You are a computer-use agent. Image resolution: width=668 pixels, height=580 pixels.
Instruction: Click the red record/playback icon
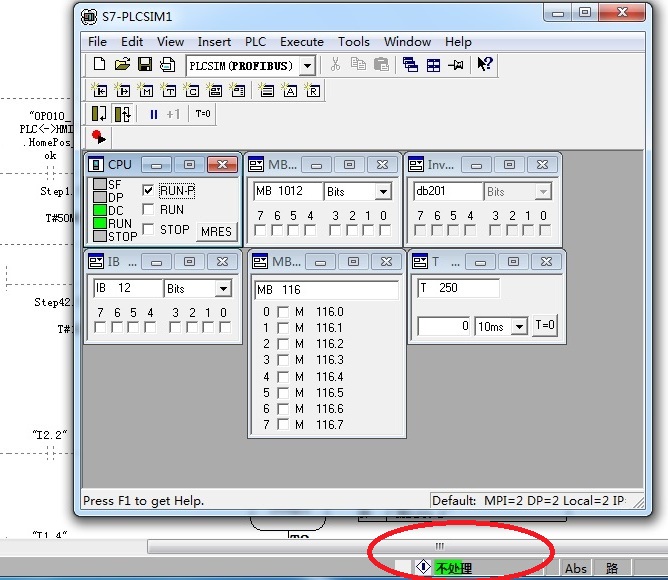pos(98,137)
